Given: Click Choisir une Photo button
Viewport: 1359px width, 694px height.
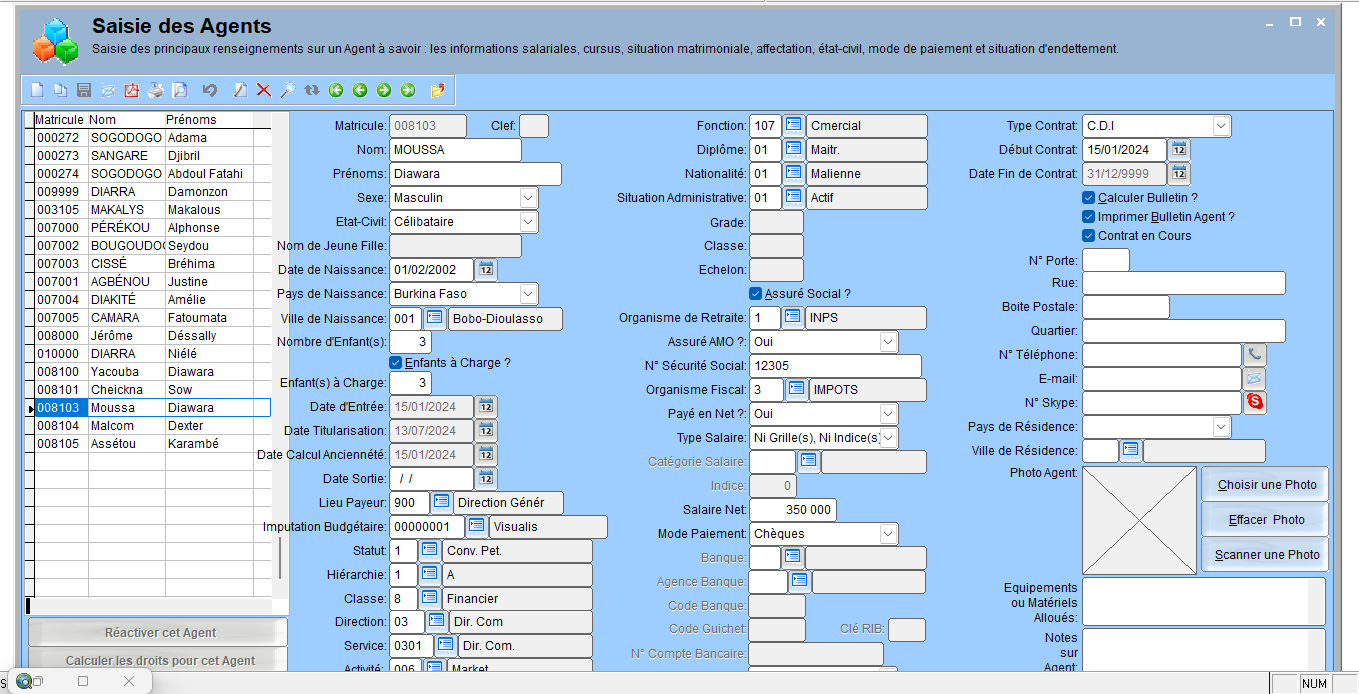Looking at the screenshot, I should [1266, 484].
